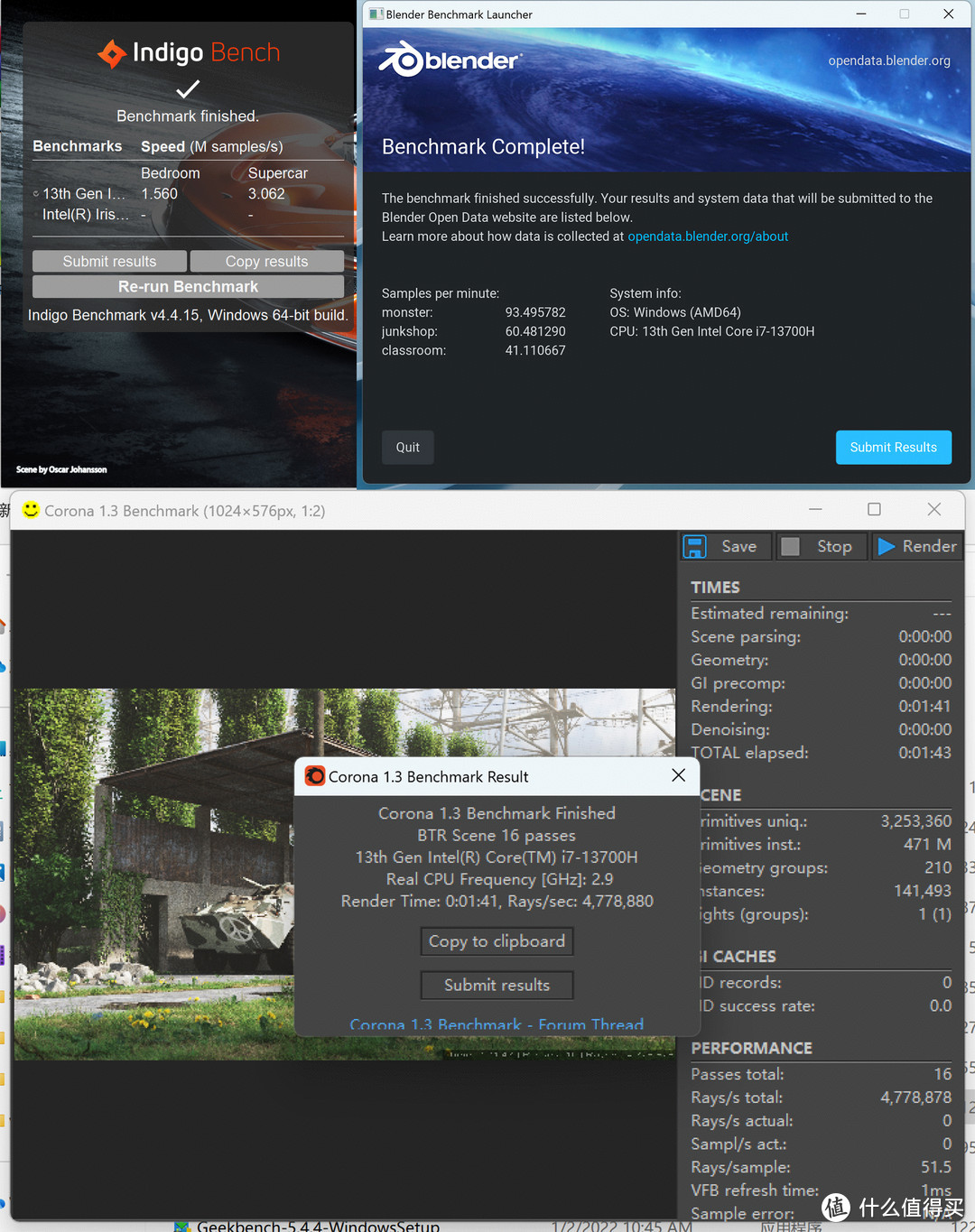Click the PERFORMANCE section header

(751, 1048)
